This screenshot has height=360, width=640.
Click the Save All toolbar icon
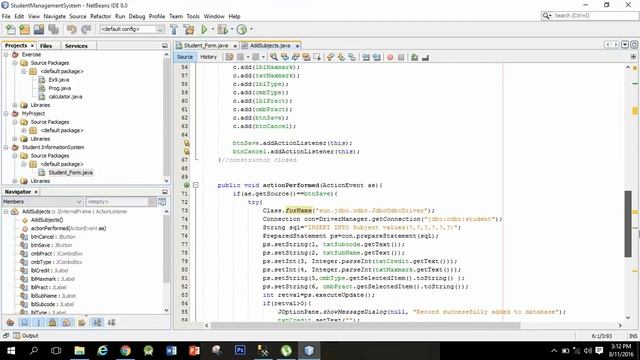coord(53,29)
